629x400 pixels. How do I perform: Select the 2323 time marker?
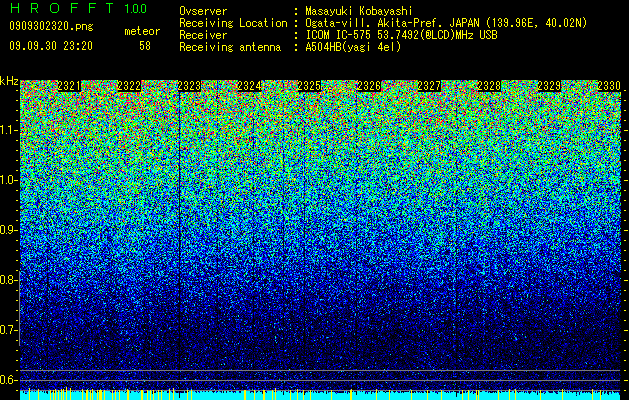(189, 86)
